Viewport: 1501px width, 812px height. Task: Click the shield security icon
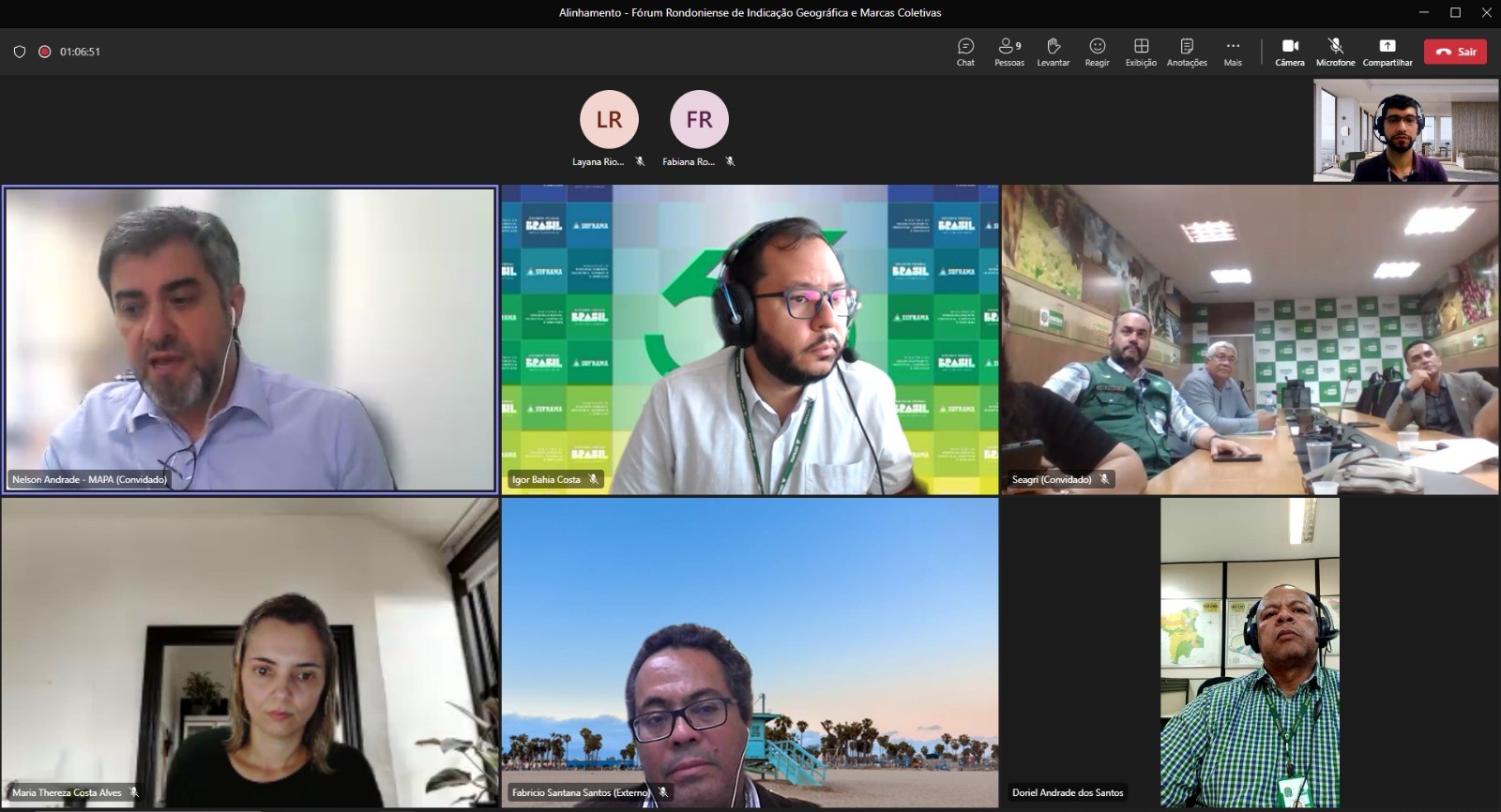(x=19, y=52)
